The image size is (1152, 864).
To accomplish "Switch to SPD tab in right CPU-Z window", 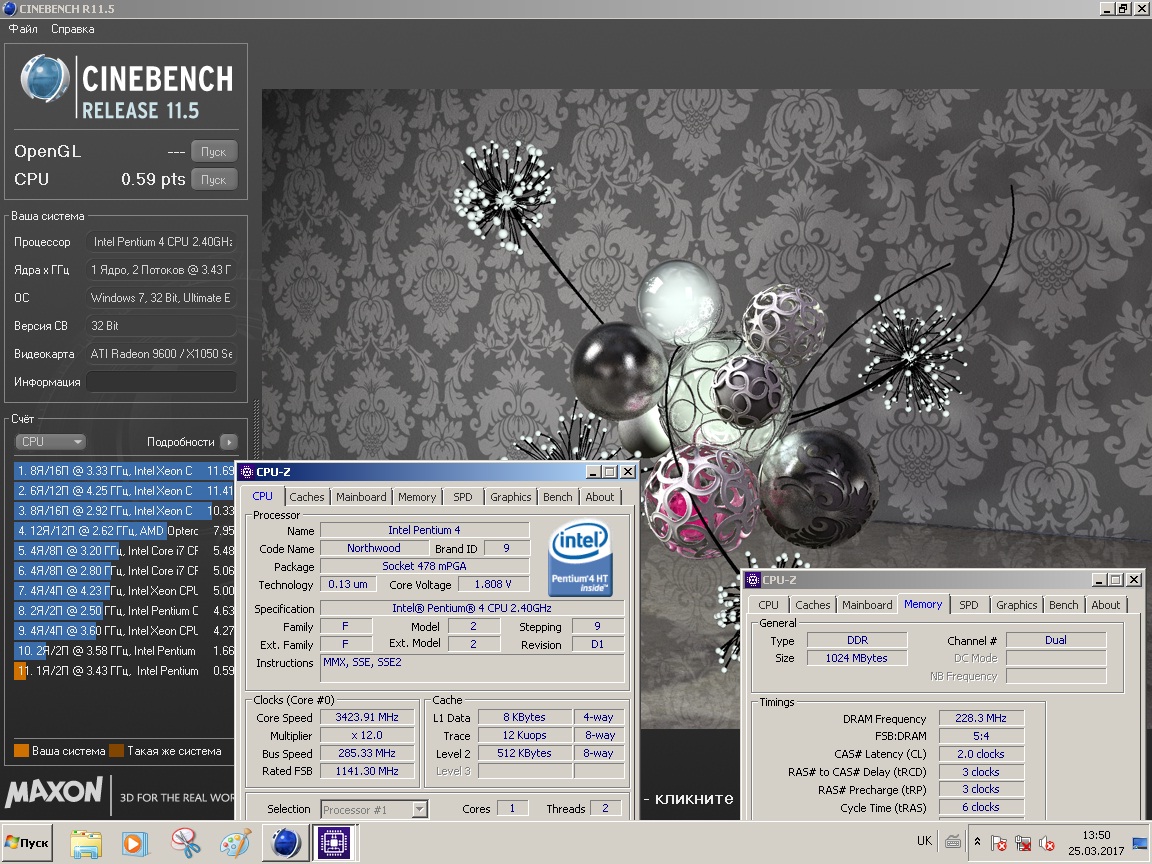I will tap(969, 605).
